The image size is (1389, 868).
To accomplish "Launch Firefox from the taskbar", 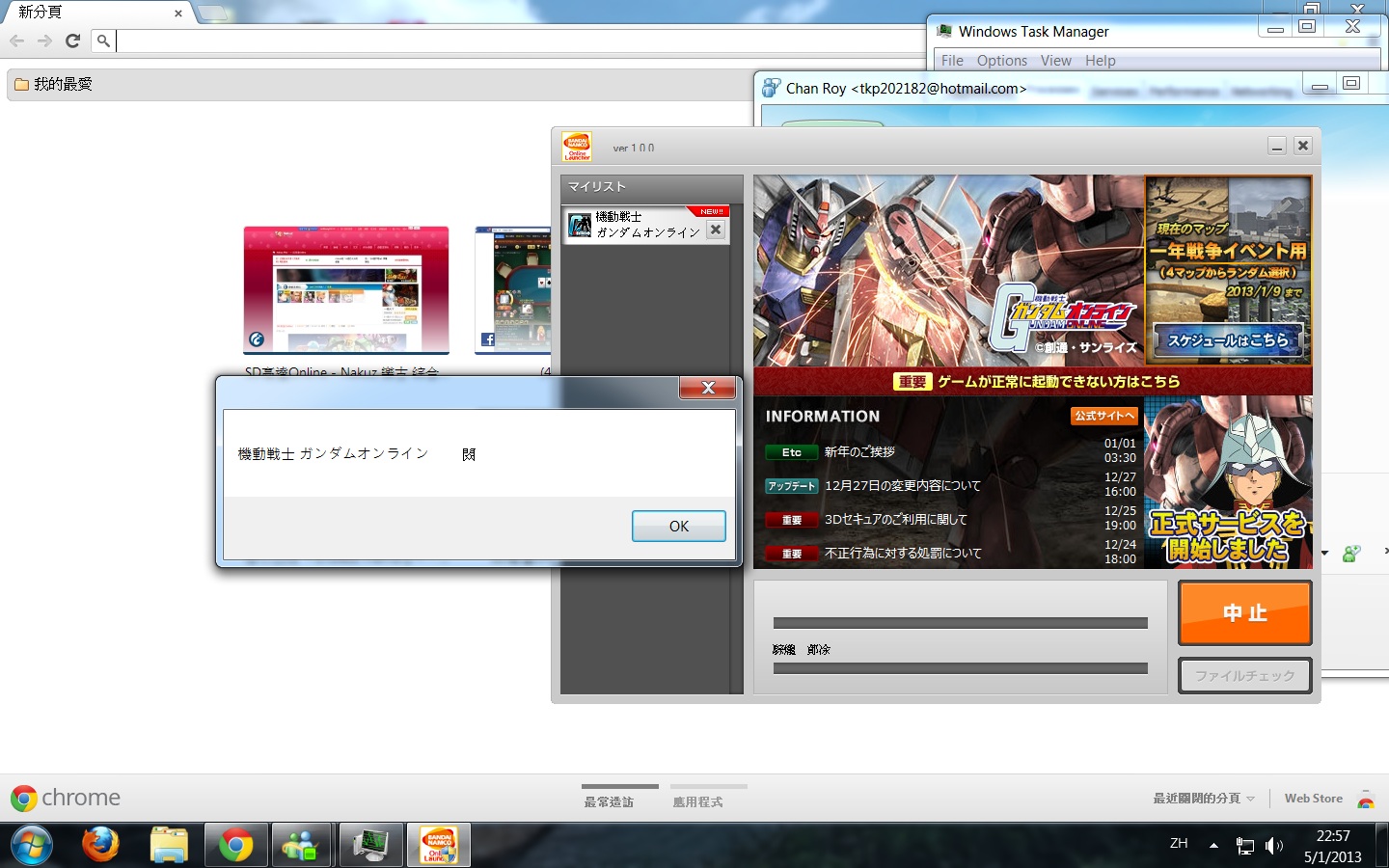I will pos(100,845).
